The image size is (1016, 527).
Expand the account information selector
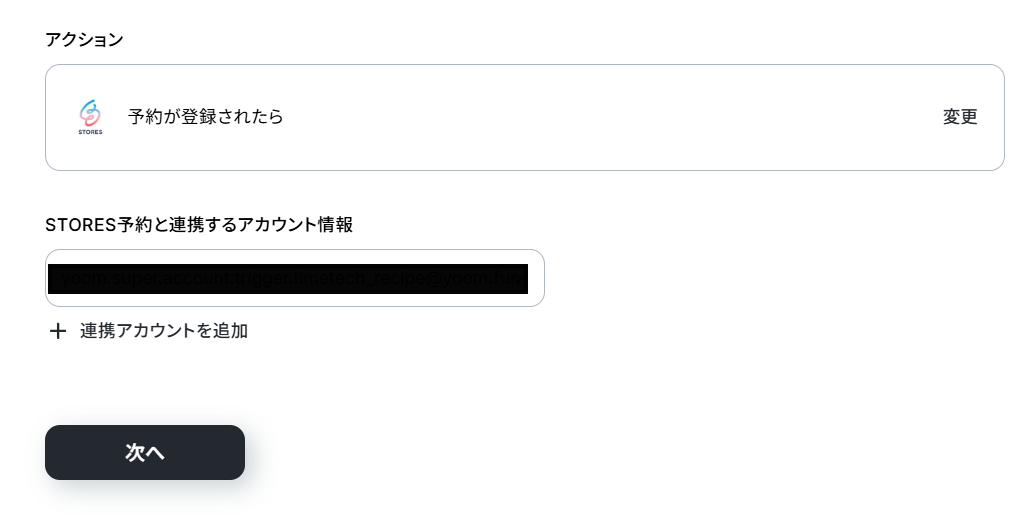pyautogui.click(x=295, y=278)
